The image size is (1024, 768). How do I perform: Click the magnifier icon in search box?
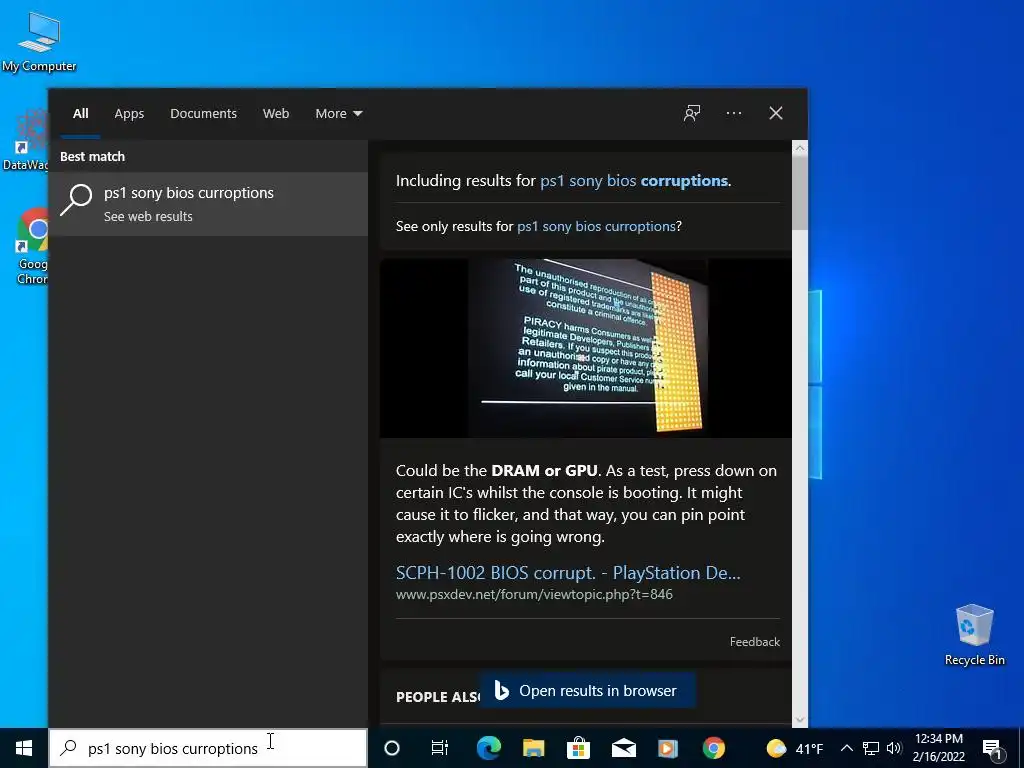69,748
